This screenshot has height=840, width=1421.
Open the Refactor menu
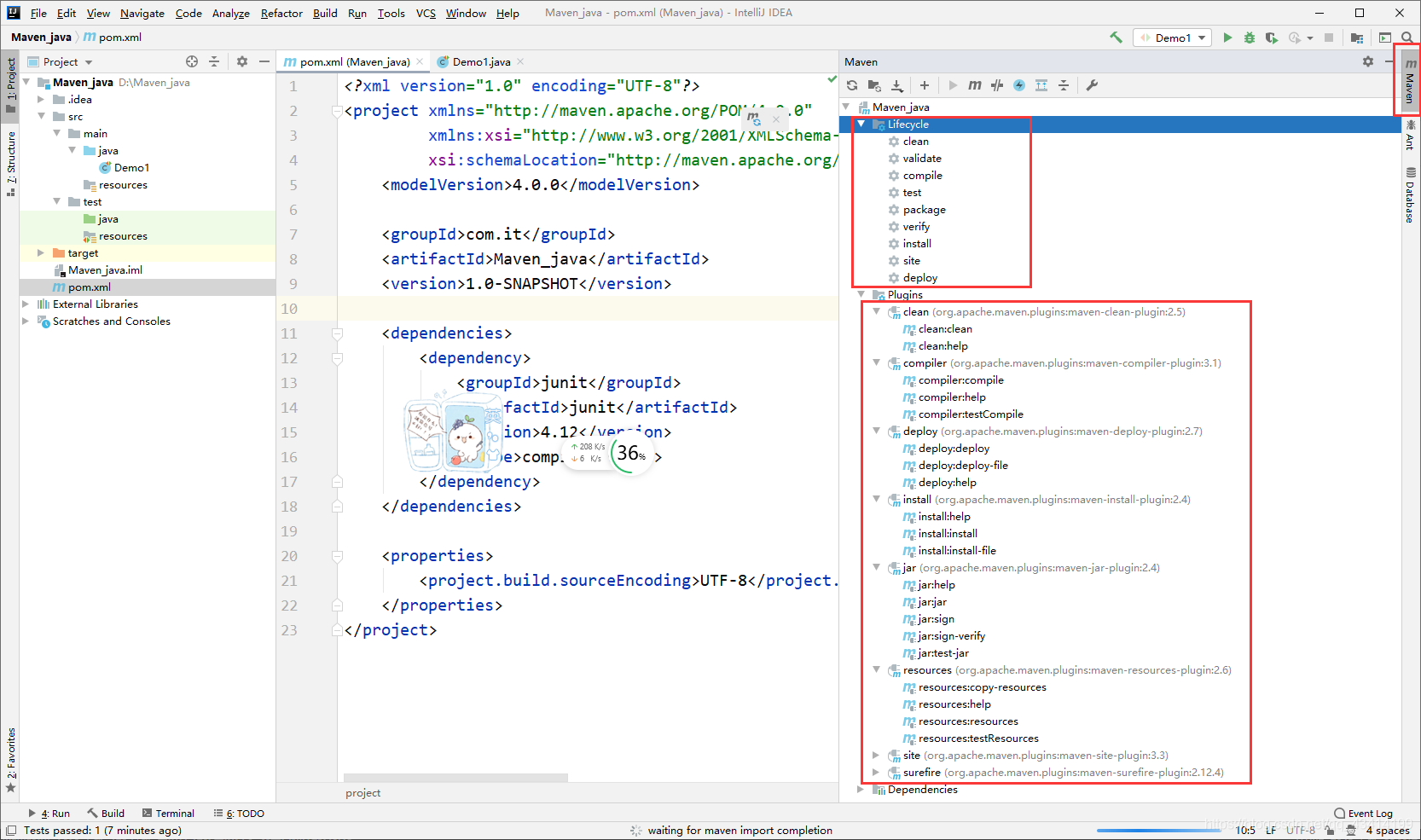click(281, 13)
